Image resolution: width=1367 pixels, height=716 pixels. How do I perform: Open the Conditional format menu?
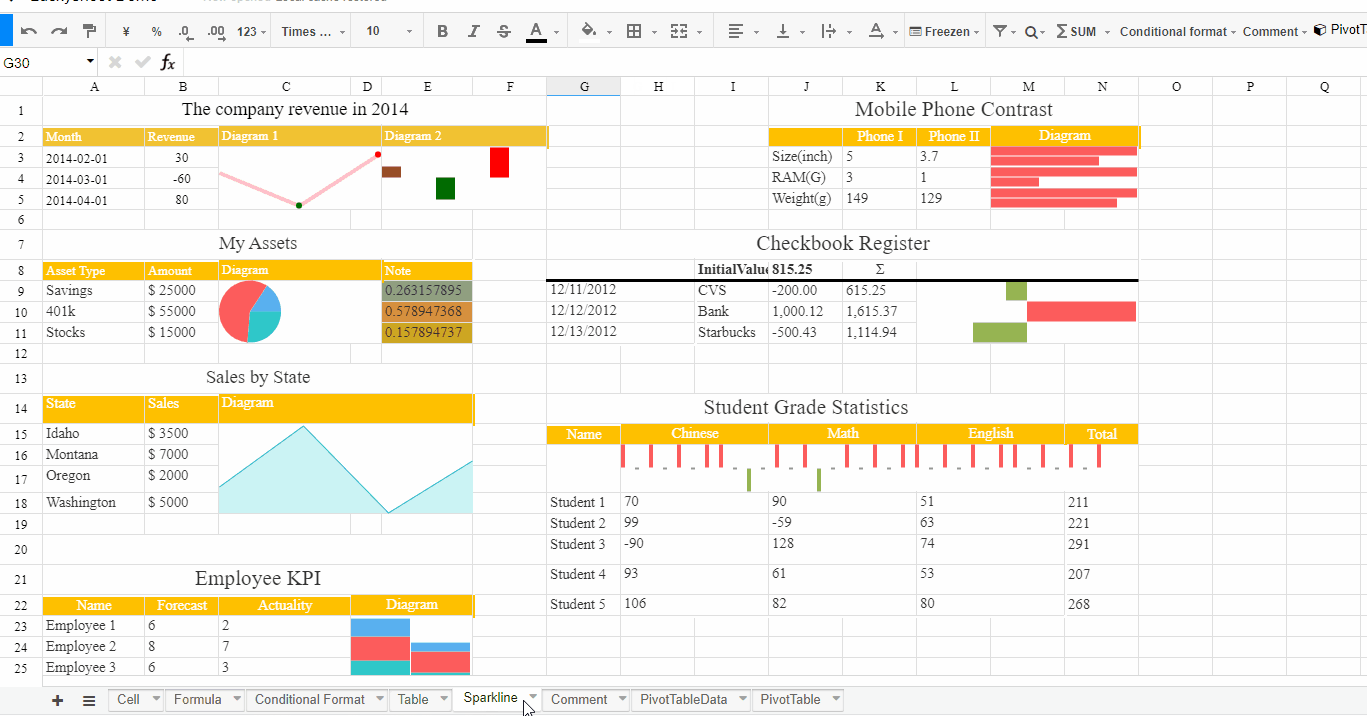click(1177, 32)
